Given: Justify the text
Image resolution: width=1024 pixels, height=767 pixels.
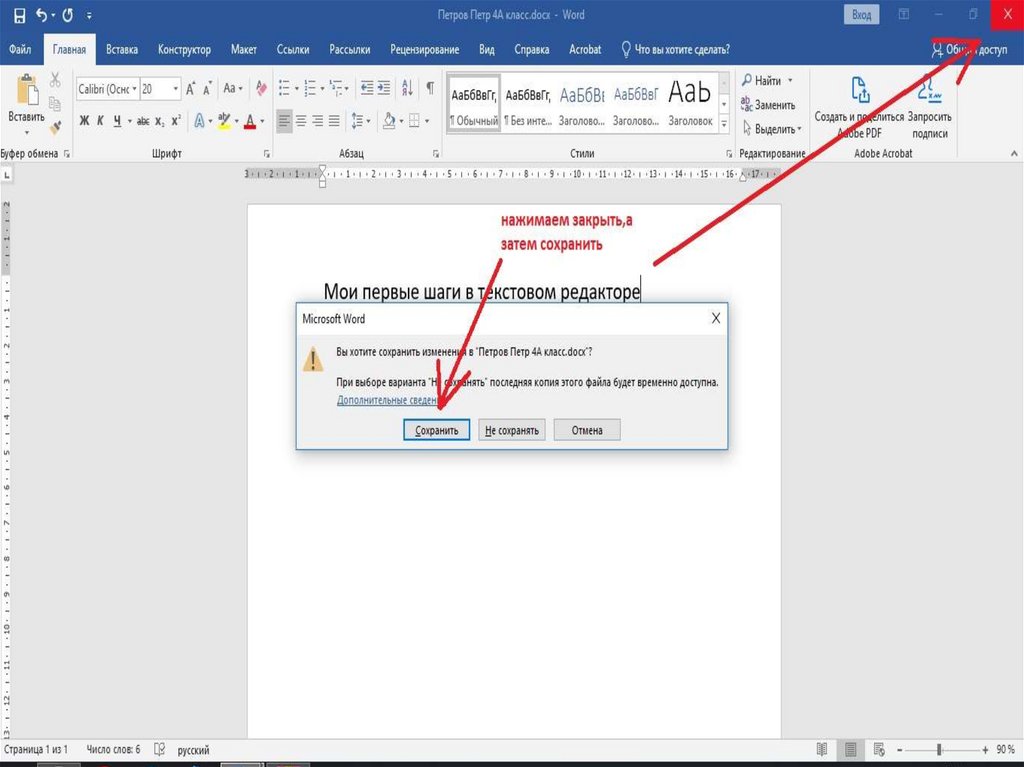Looking at the screenshot, I should click(x=334, y=121).
